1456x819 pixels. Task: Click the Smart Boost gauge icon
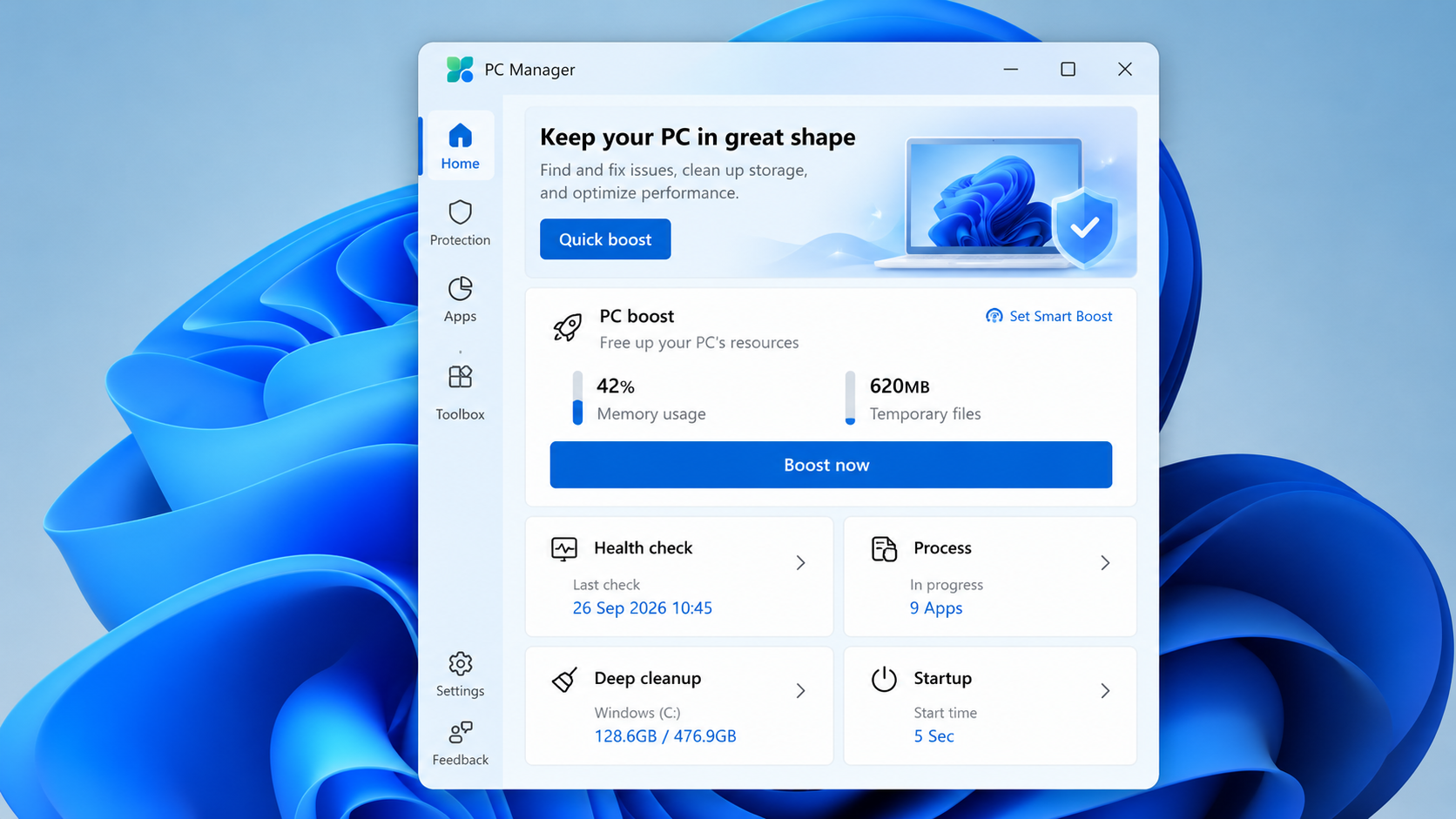(994, 316)
